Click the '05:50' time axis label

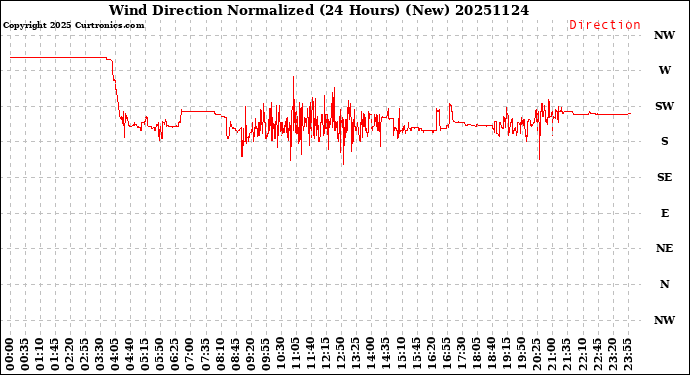coord(160,355)
